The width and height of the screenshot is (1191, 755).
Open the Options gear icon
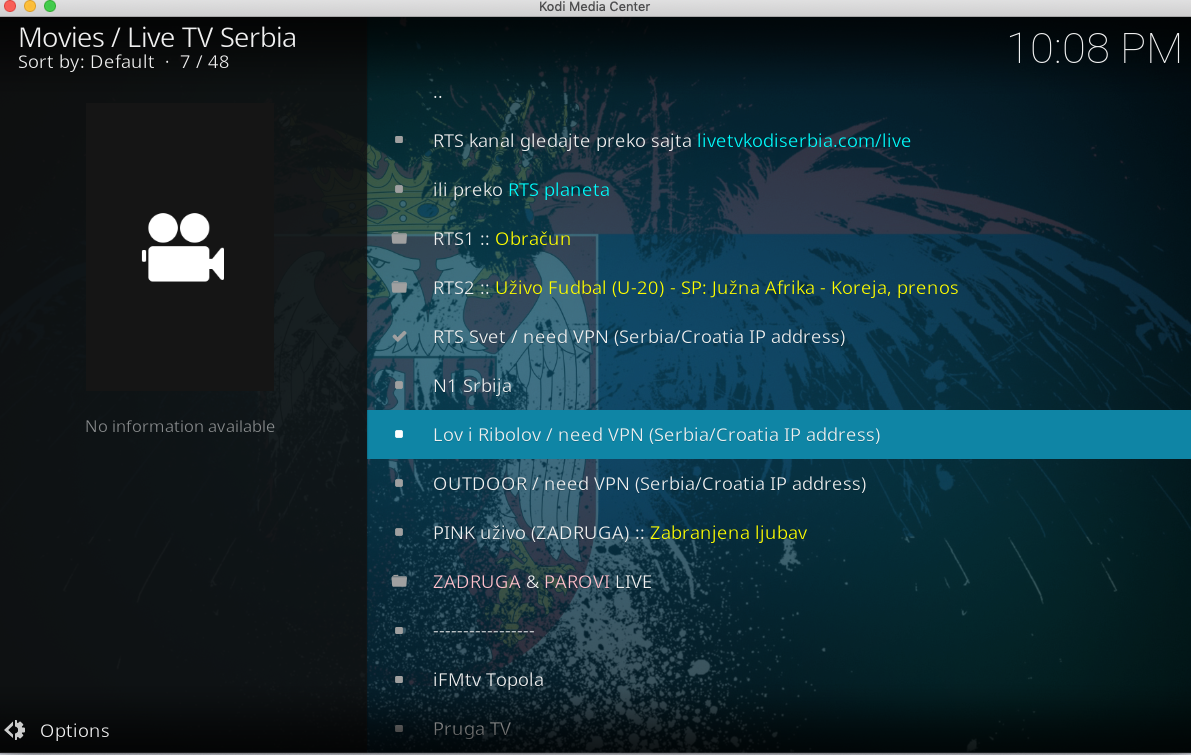point(14,730)
